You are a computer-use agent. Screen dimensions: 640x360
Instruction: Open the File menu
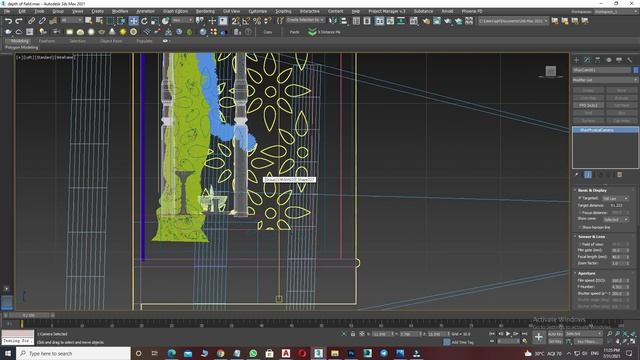click(x=7, y=11)
